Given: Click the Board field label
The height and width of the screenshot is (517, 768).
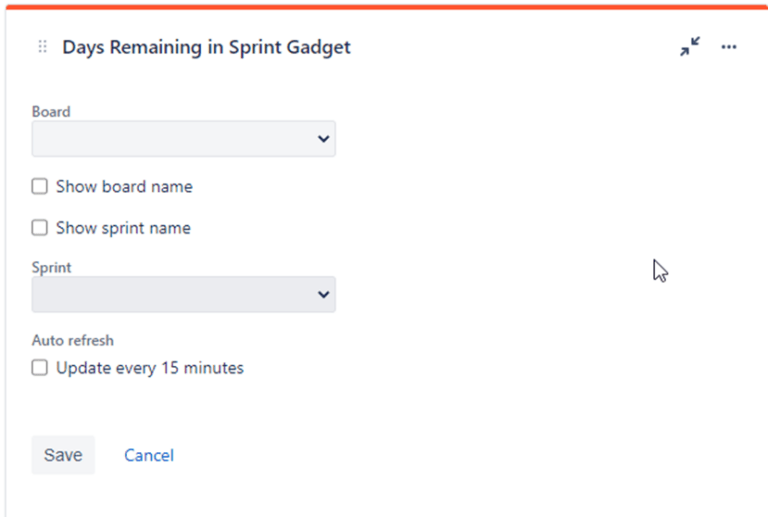Looking at the screenshot, I should tap(51, 112).
